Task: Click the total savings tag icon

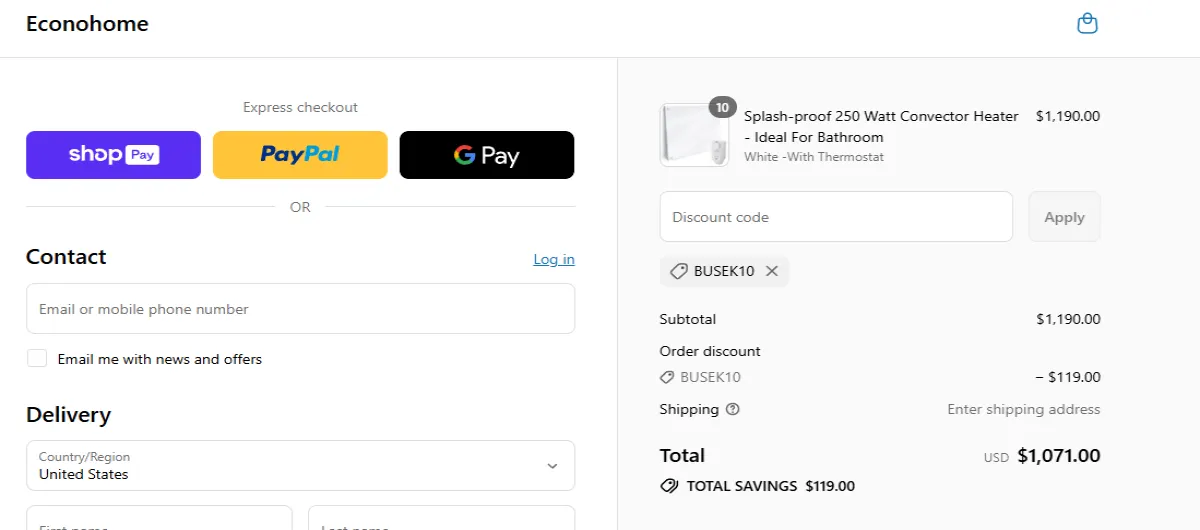Action: click(x=669, y=486)
